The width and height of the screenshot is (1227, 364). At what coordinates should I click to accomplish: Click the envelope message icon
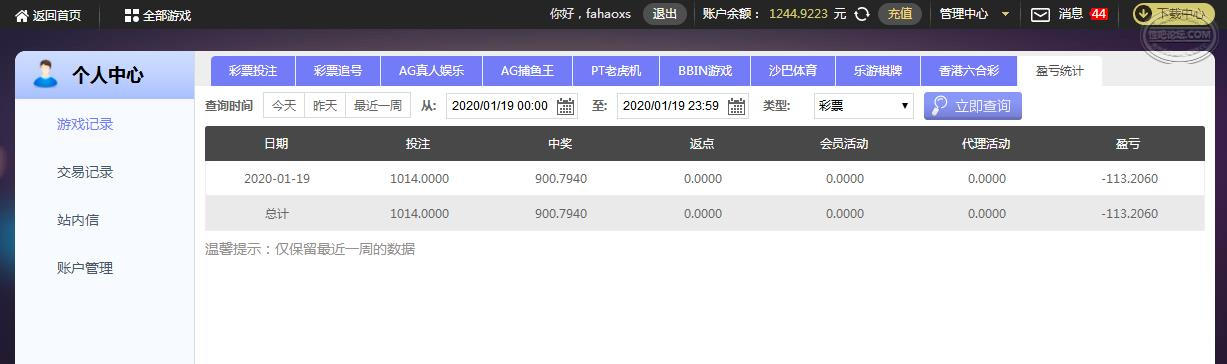coord(1041,14)
